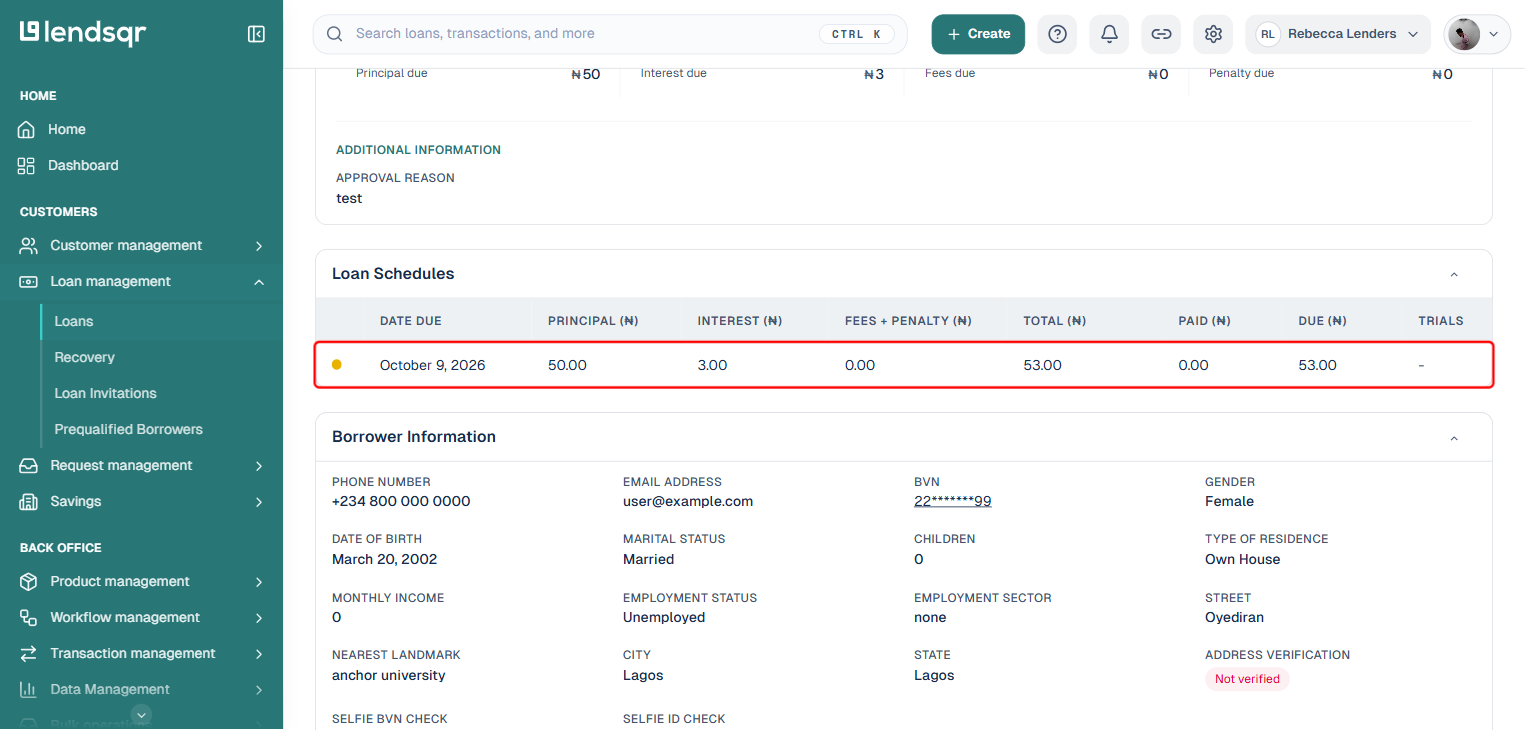The width and height of the screenshot is (1535, 730).
Task: Click the email user@example.com
Action: [x=688, y=501]
